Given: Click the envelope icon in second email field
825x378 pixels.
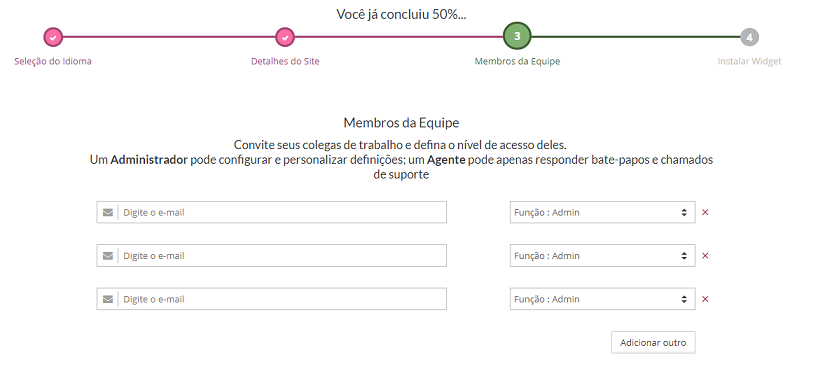Looking at the screenshot, I should coord(108,256).
